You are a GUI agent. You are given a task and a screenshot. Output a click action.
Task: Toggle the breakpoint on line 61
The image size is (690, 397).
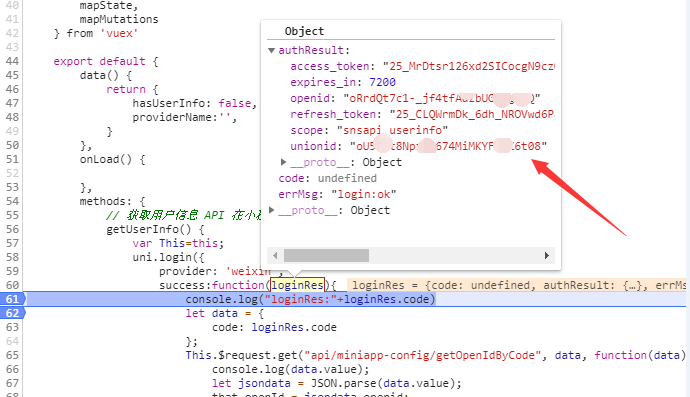pyautogui.click(x=13, y=299)
